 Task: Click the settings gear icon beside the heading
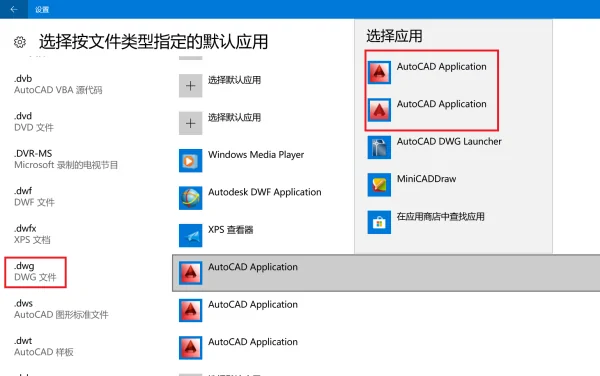point(20,42)
